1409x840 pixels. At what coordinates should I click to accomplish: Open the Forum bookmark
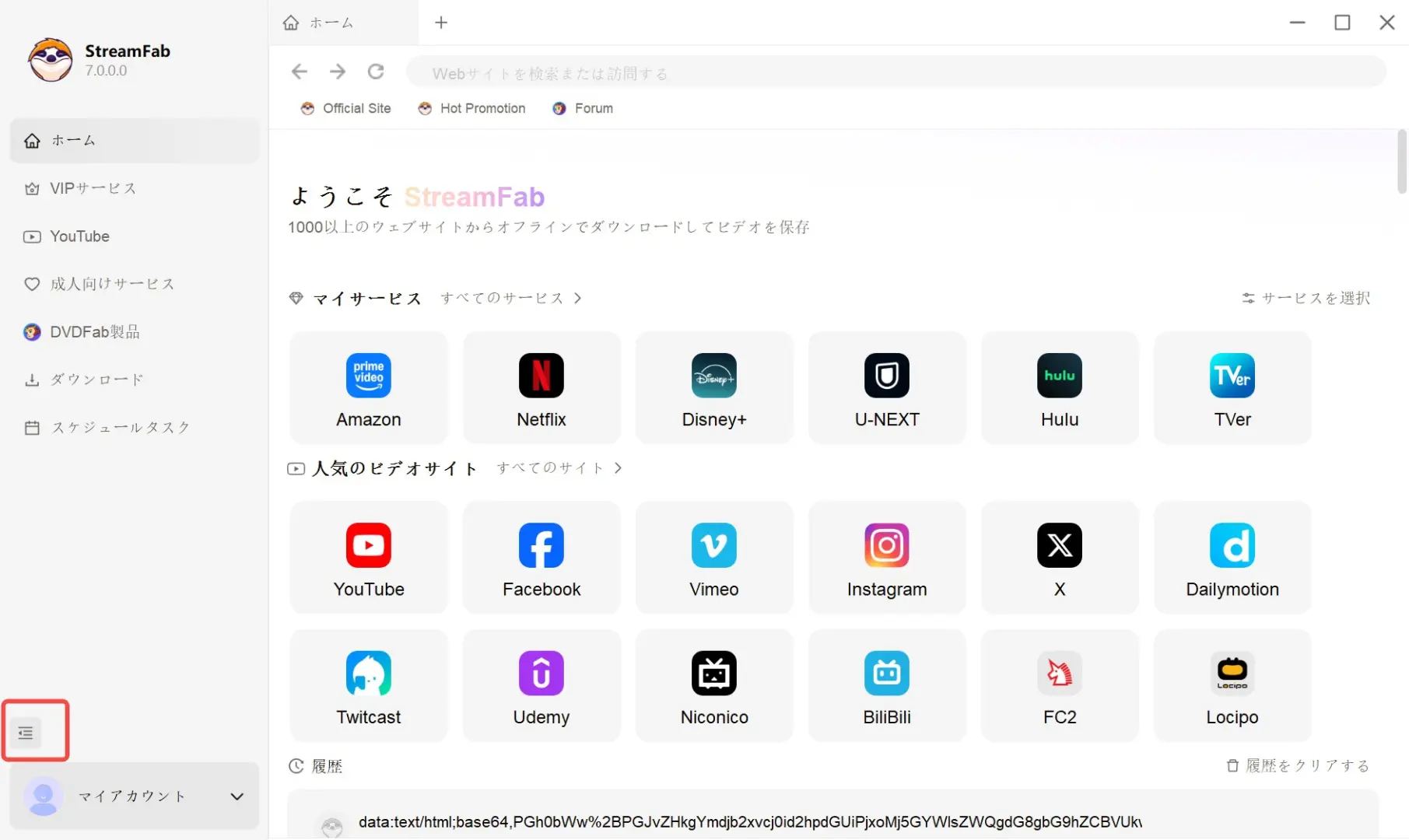click(583, 108)
